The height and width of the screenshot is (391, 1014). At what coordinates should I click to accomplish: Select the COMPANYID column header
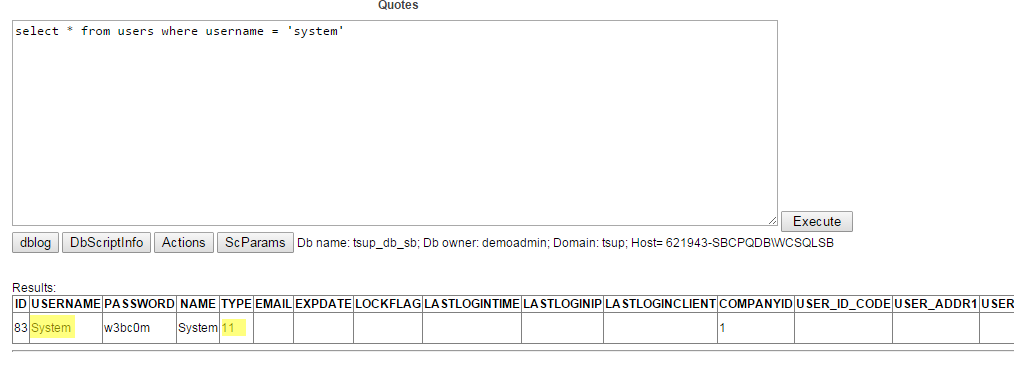click(x=756, y=304)
